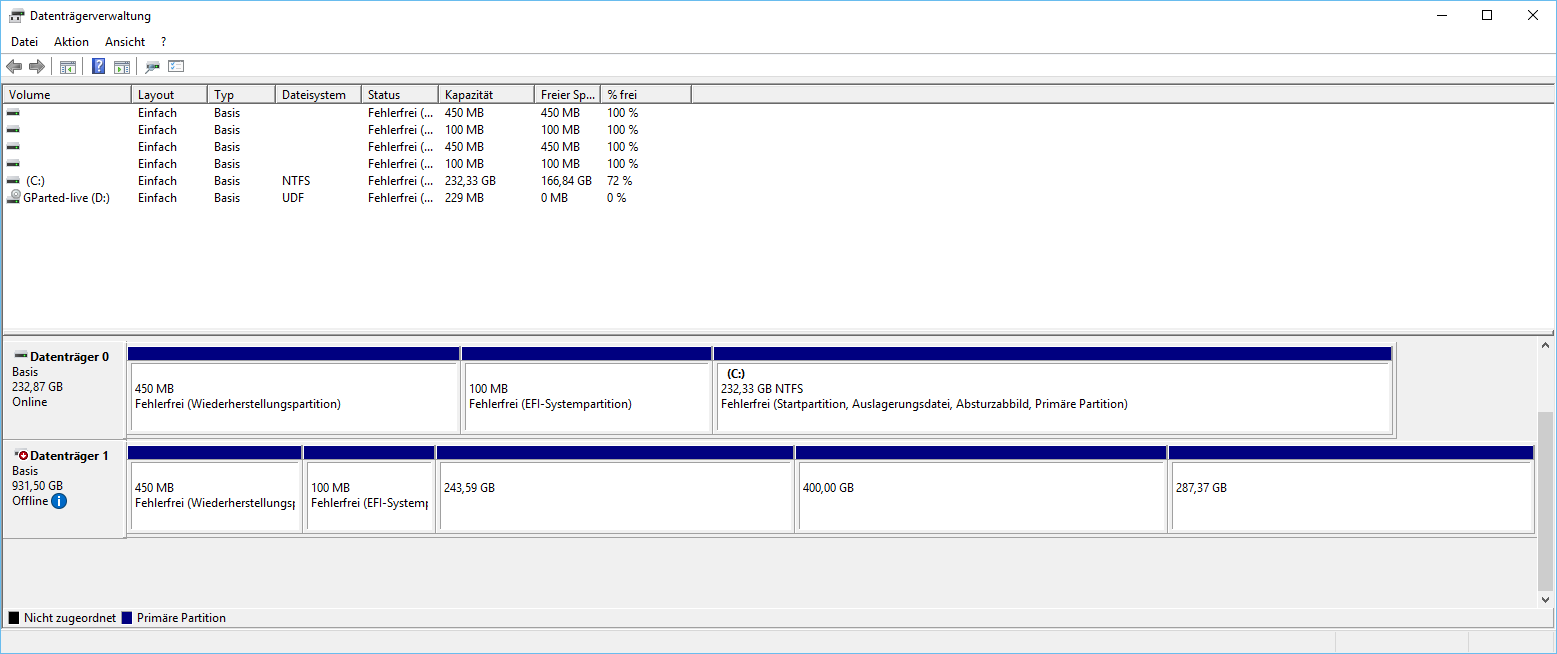Select Datenträger 1 100 MB EFI partition
1557x654 pixels.
[x=369, y=489]
